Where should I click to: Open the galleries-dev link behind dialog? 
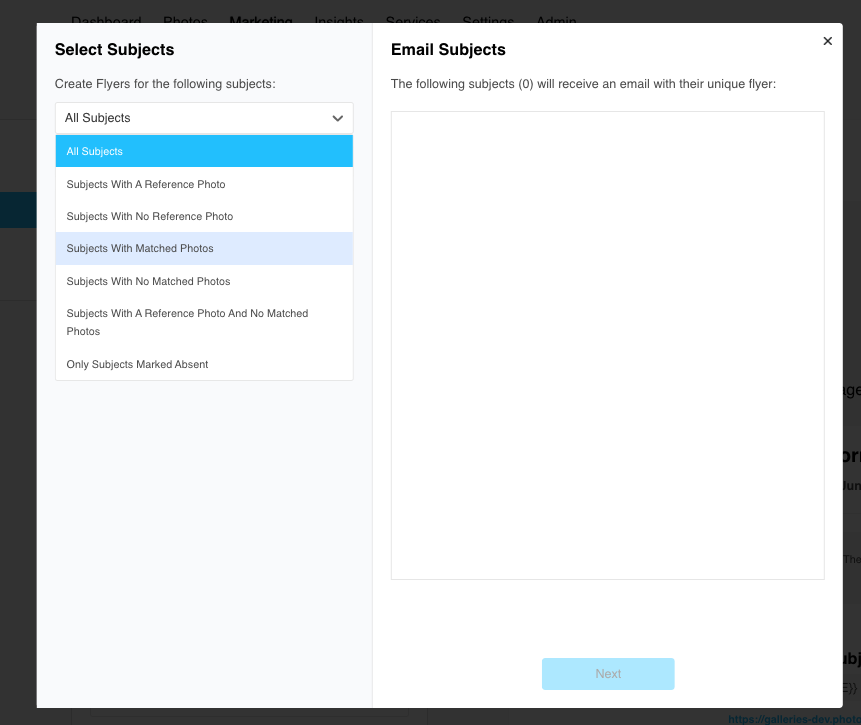[x=794, y=719]
